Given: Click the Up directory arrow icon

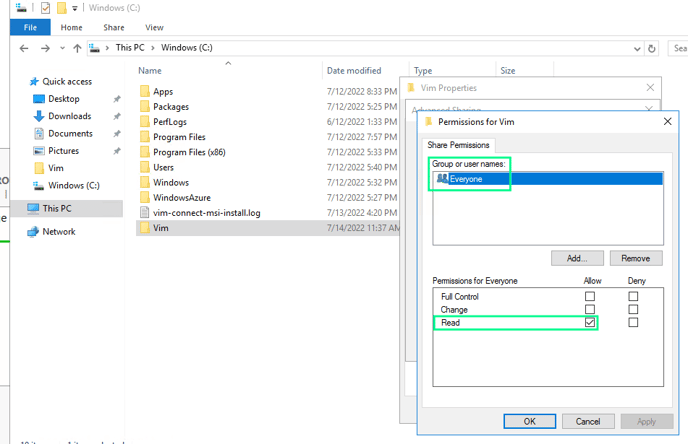Looking at the screenshot, I should 78,48.
